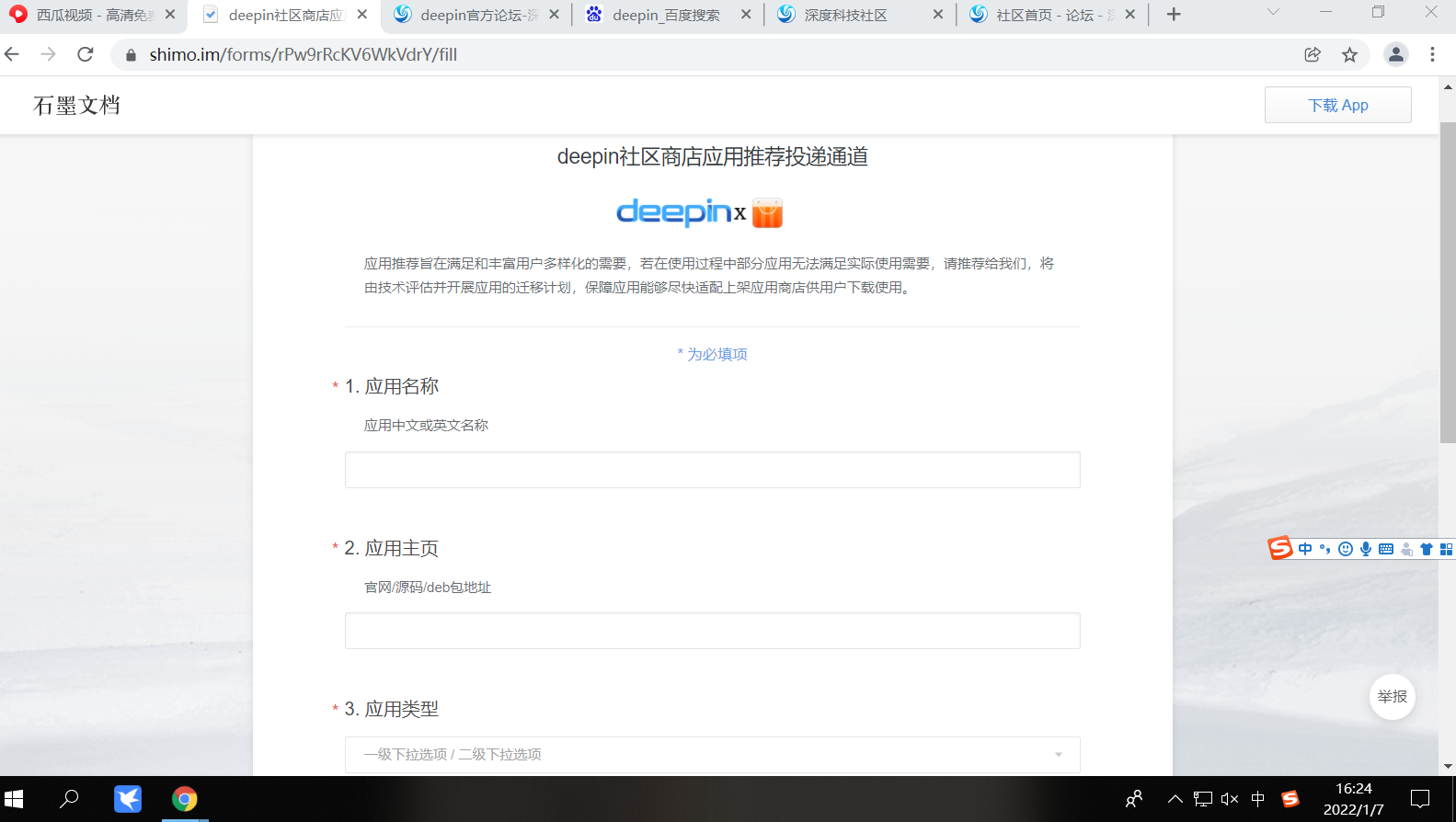Show hidden system tray icons
Image resolution: width=1456 pixels, height=822 pixels.
click(1175, 799)
